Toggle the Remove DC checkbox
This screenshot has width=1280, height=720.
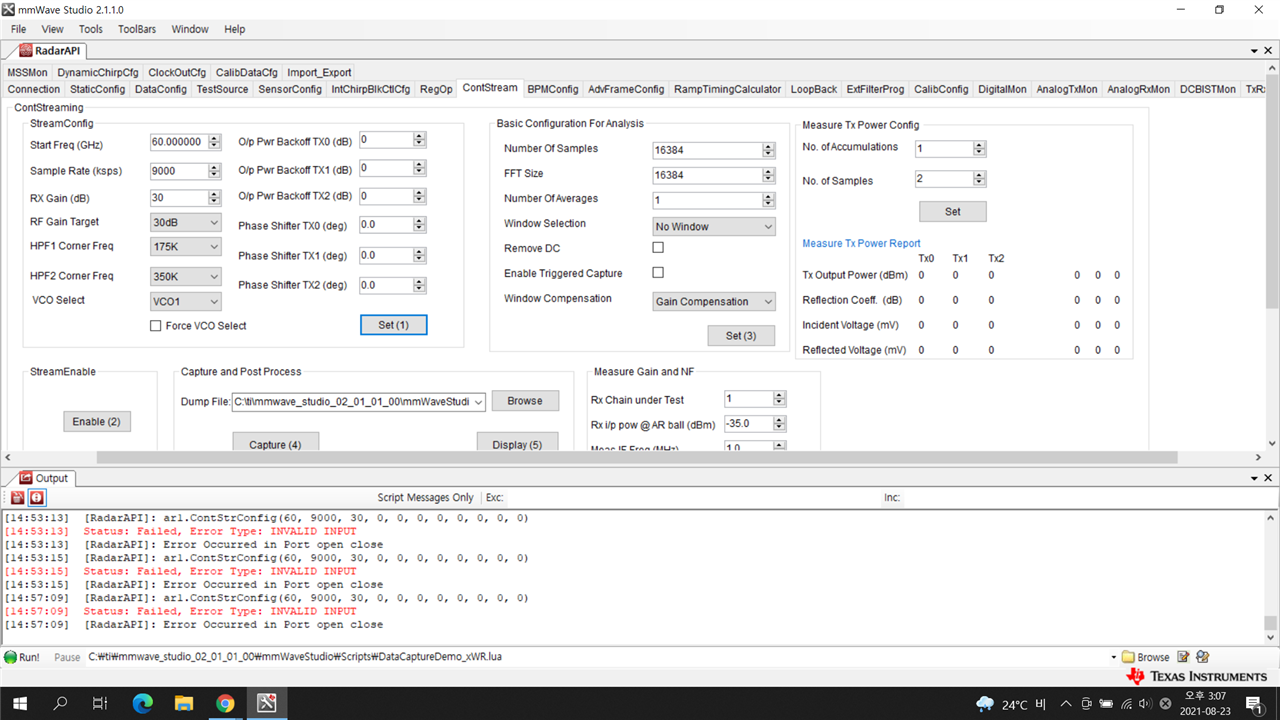coord(658,247)
